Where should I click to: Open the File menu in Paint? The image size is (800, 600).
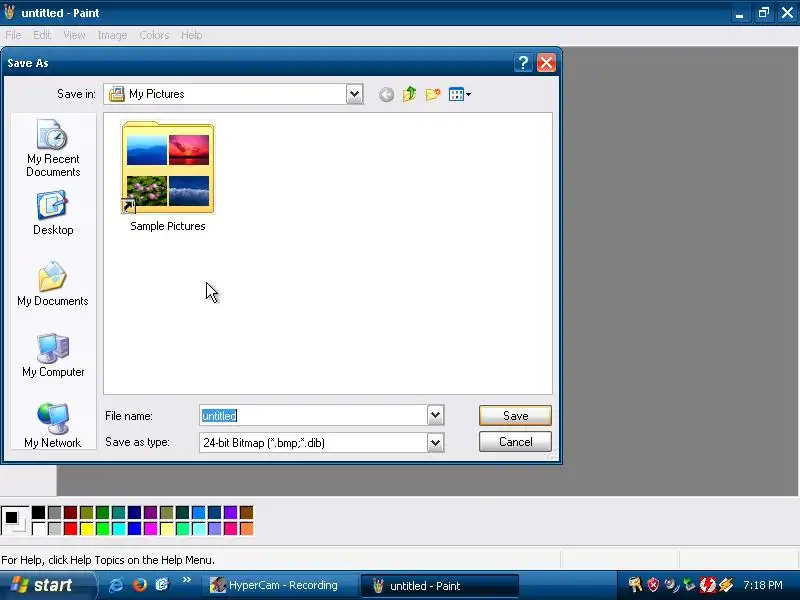click(13, 35)
